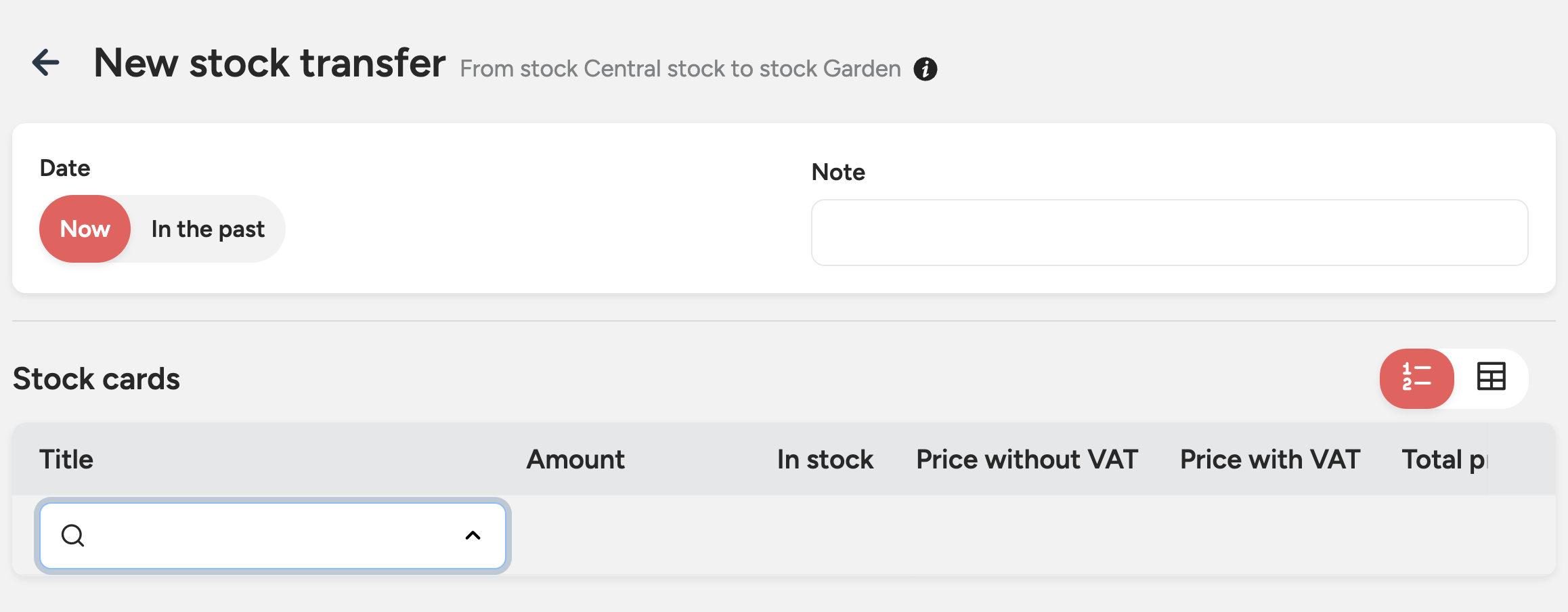Click the Note text field
Viewport: 1568px width, 612px height.
coord(1169,232)
